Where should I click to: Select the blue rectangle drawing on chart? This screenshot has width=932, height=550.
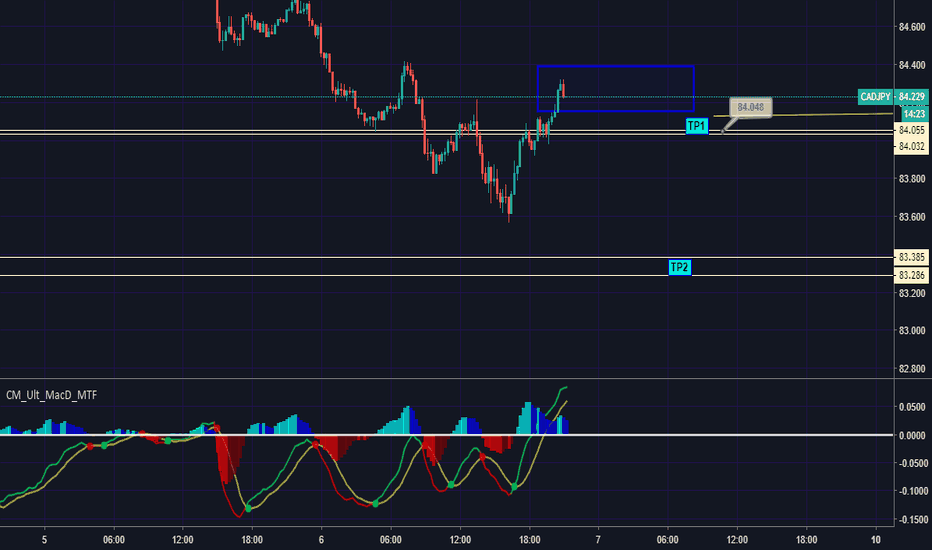pyautogui.click(x=616, y=89)
